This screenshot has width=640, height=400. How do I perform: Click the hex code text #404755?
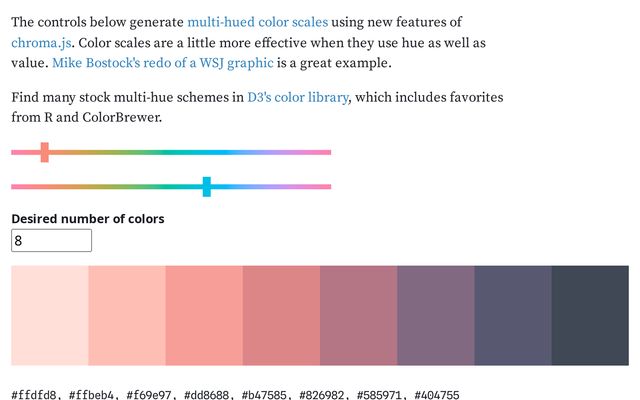(x=437, y=395)
